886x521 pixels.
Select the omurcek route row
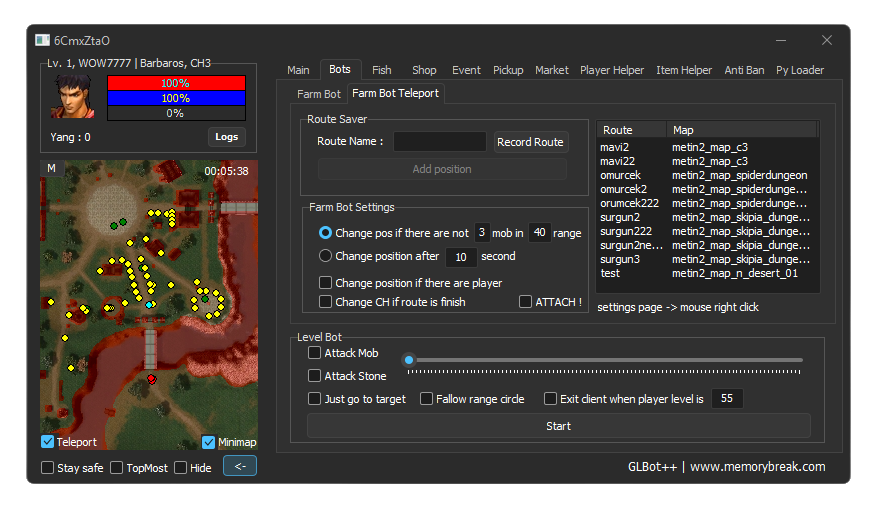[x=707, y=175]
